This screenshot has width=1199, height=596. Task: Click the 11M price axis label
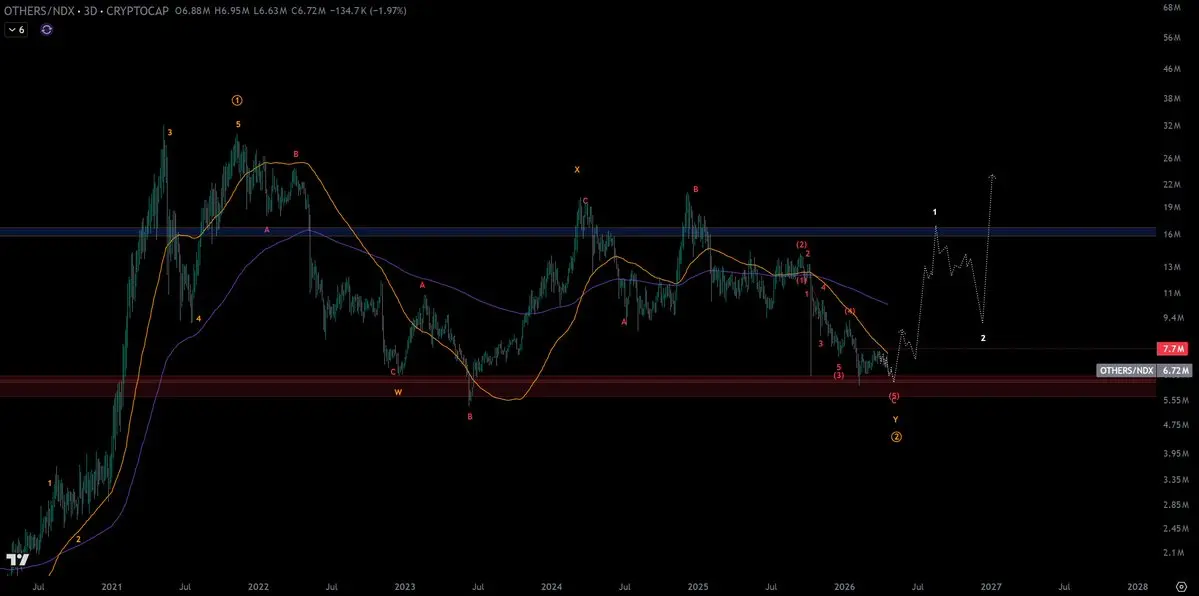[x=1174, y=293]
